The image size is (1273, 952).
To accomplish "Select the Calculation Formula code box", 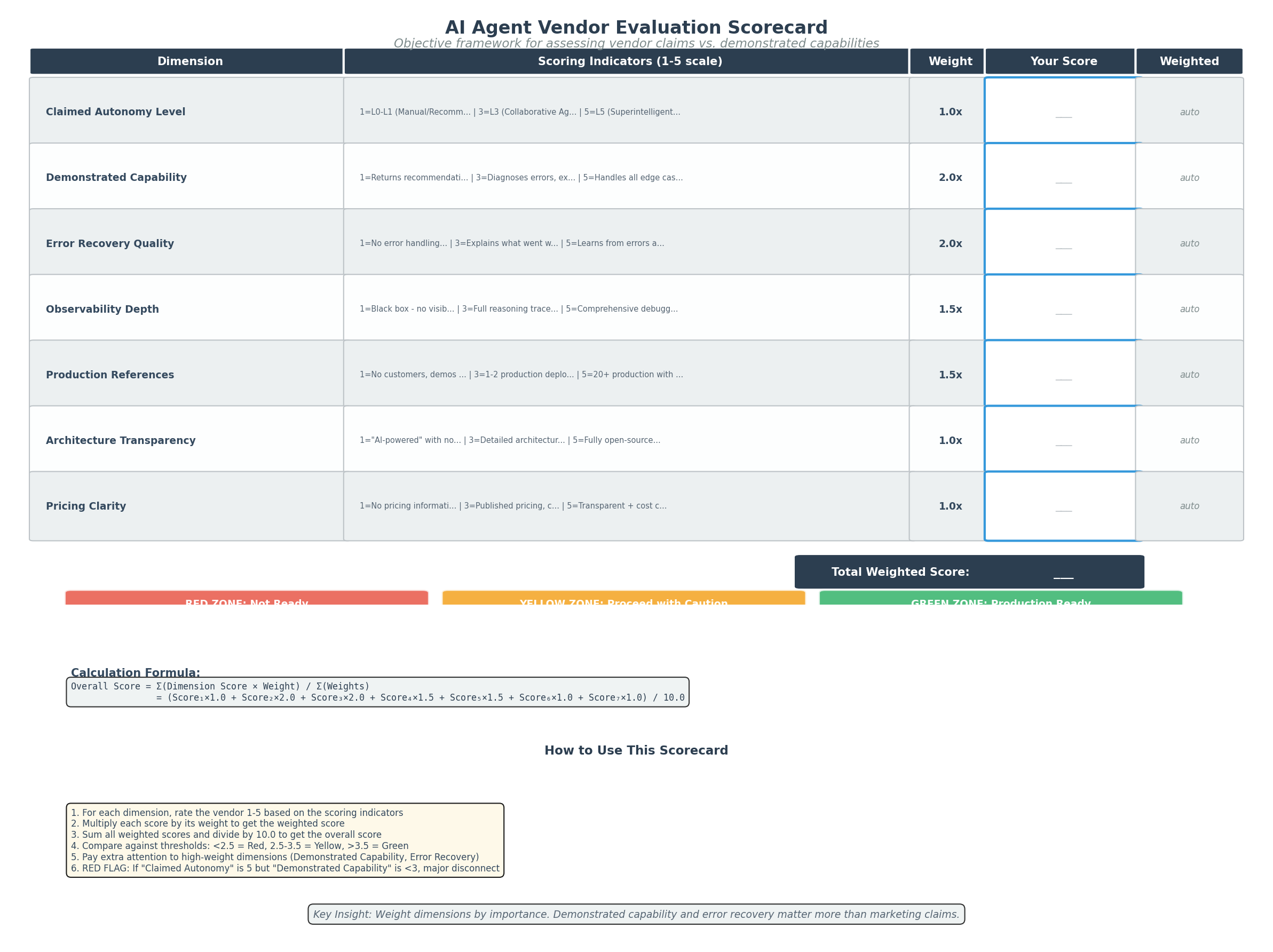I will pyautogui.click(x=377, y=692).
